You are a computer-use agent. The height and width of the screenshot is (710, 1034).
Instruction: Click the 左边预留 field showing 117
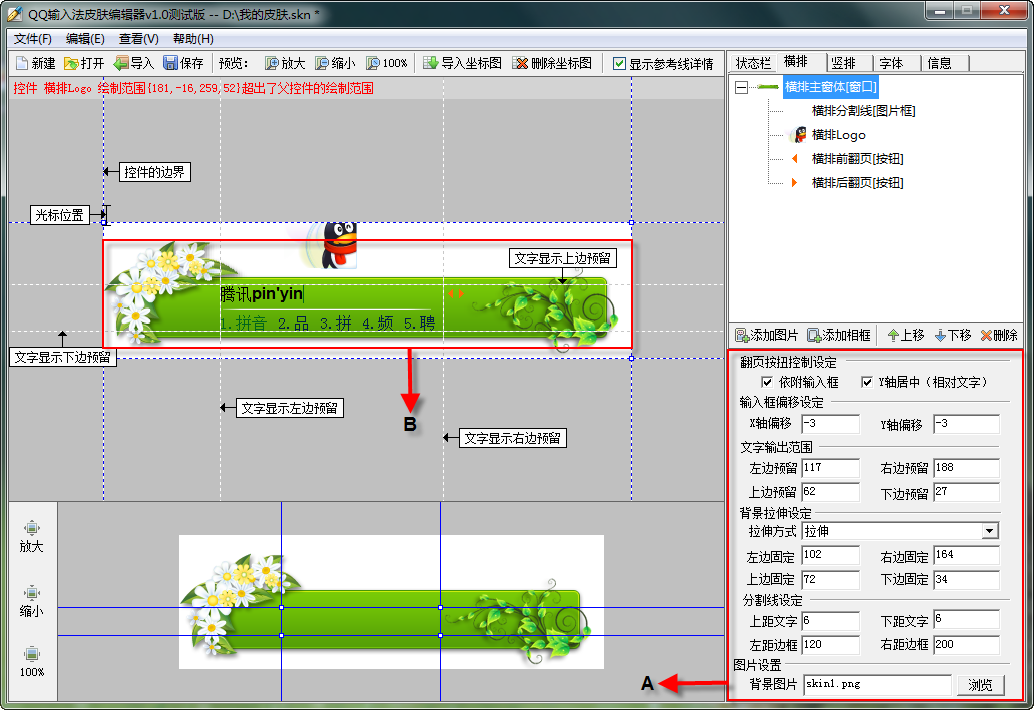[x=830, y=468]
